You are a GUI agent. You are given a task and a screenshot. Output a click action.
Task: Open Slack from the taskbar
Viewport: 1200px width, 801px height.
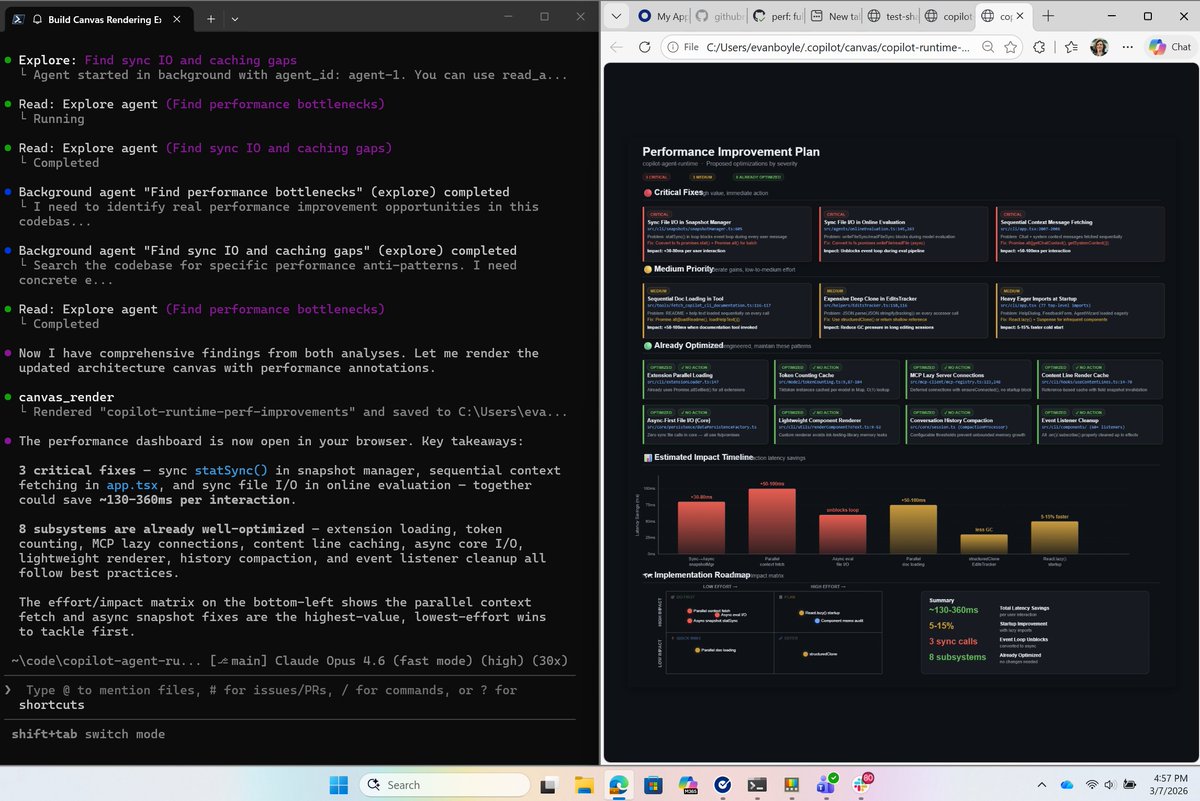coord(863,784)
